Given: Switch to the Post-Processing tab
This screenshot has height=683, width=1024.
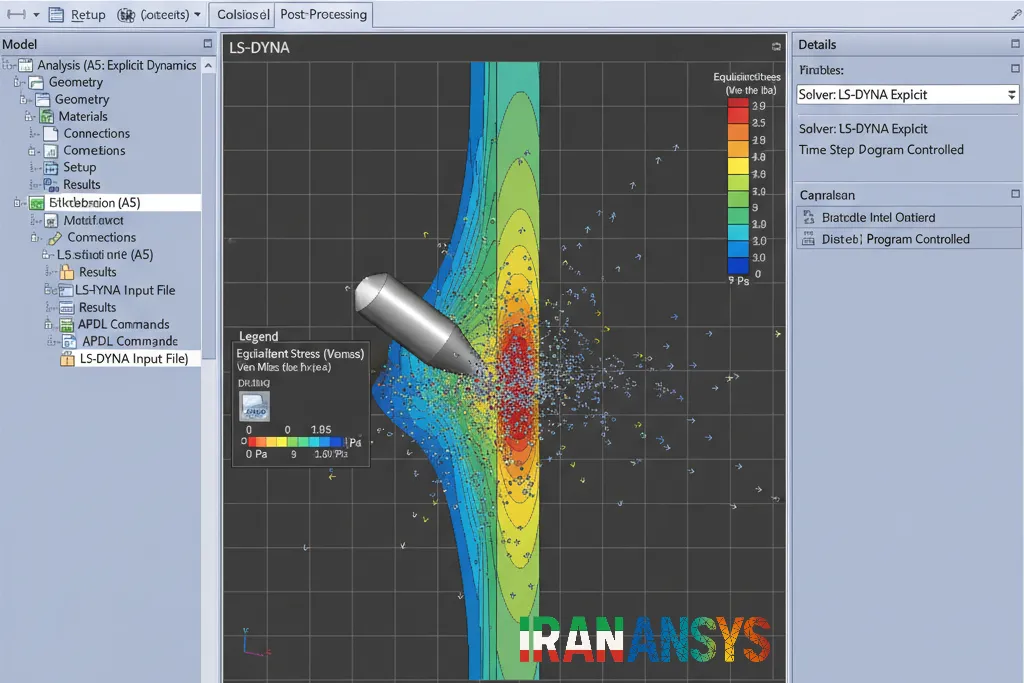Looking at the screenshot, I should click(324, 14).
